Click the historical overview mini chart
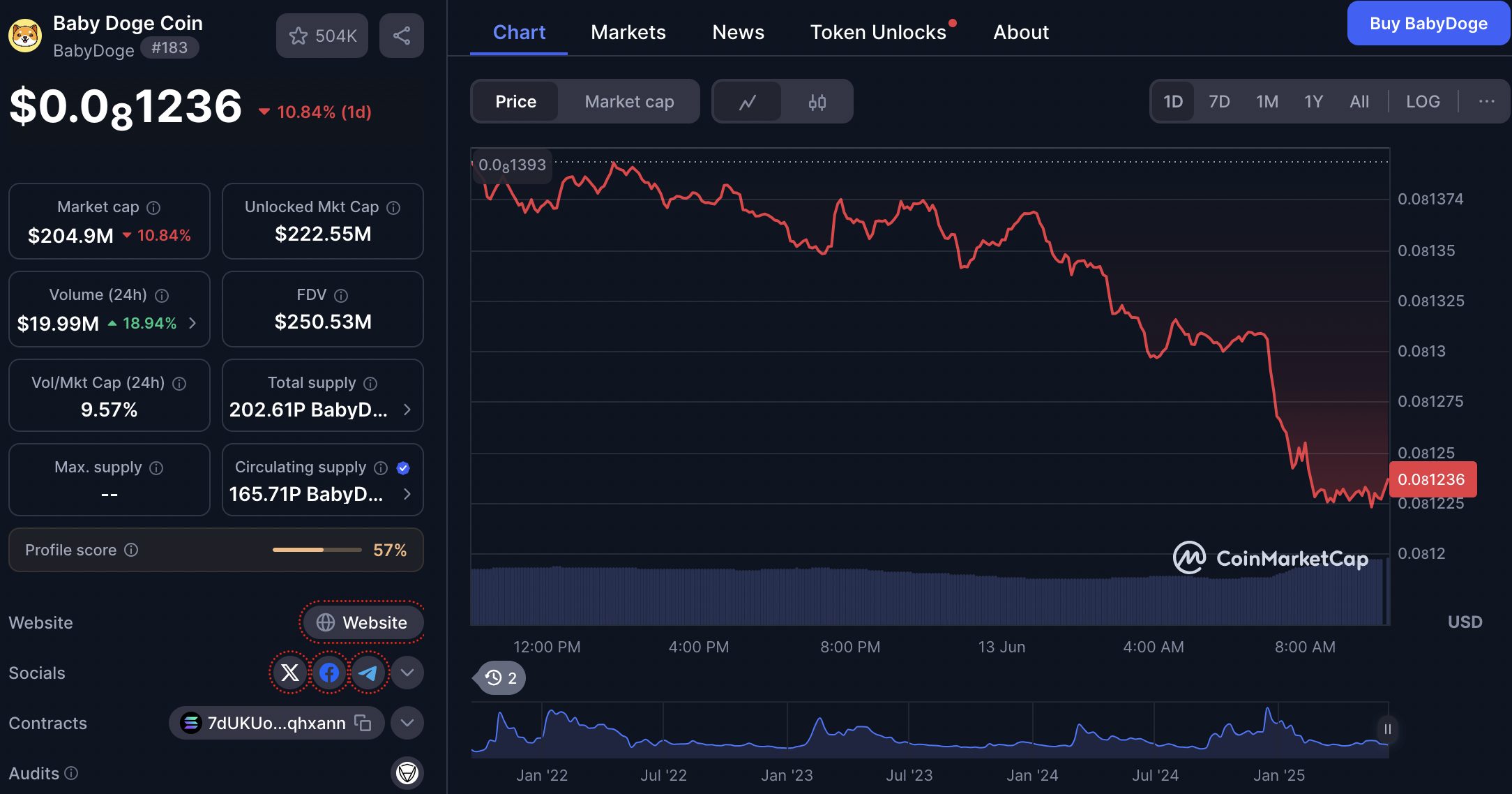The width and height of the screenshot is (1512, 794). [930, 730]
